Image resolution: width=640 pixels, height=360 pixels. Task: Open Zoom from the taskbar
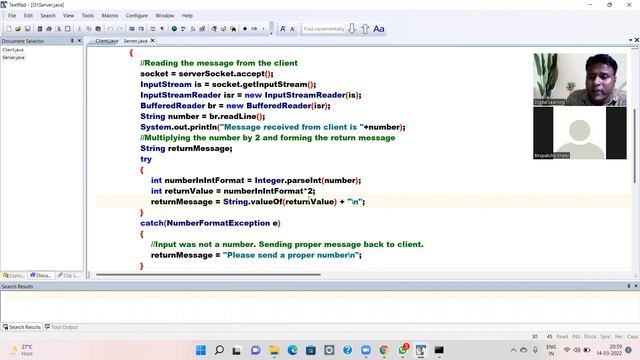366,350
